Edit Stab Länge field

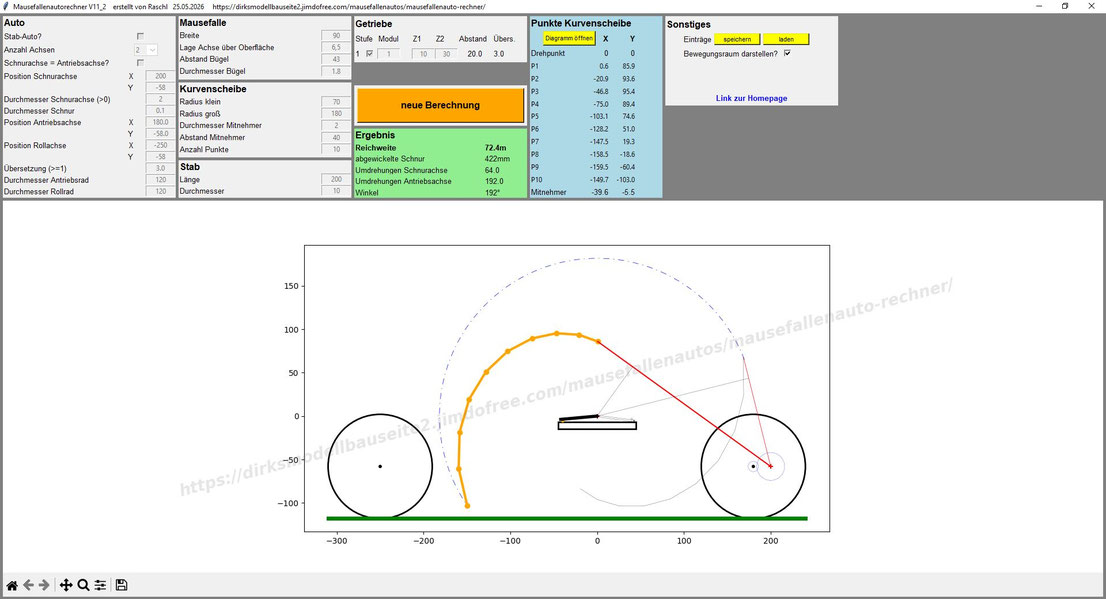(x=336, y=179)
